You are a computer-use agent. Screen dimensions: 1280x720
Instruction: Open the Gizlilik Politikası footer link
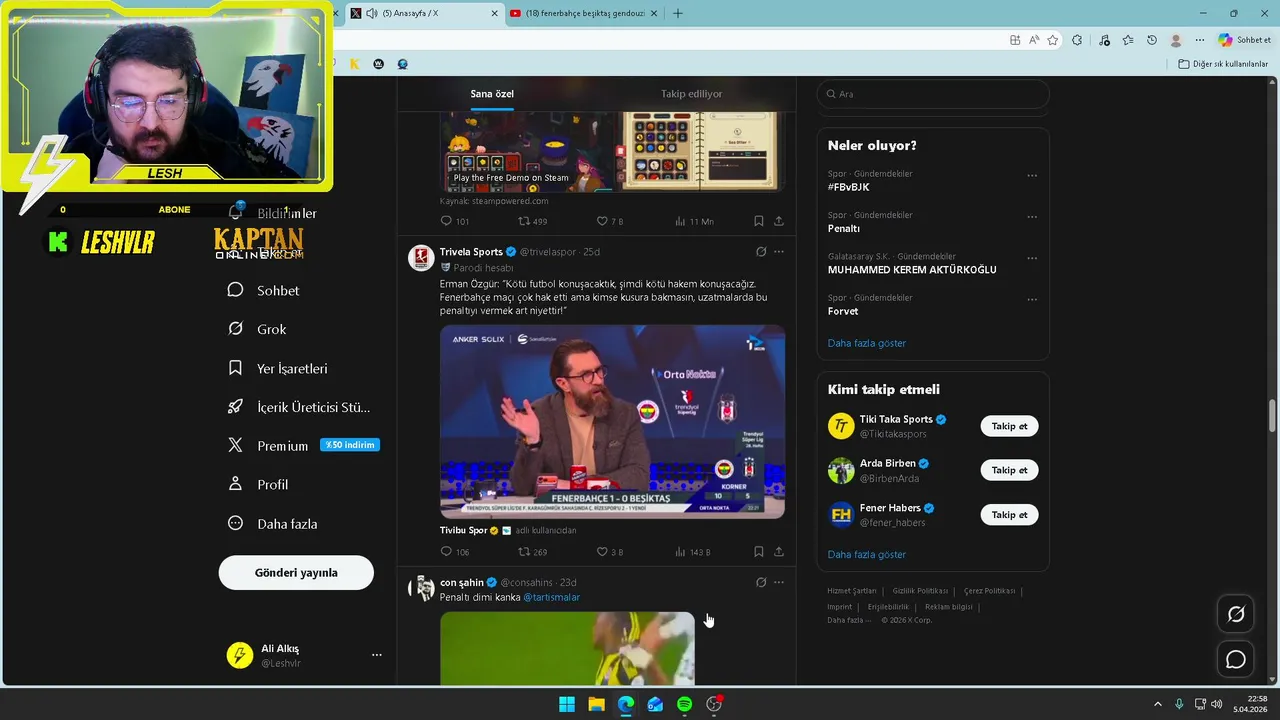(920, 591)
